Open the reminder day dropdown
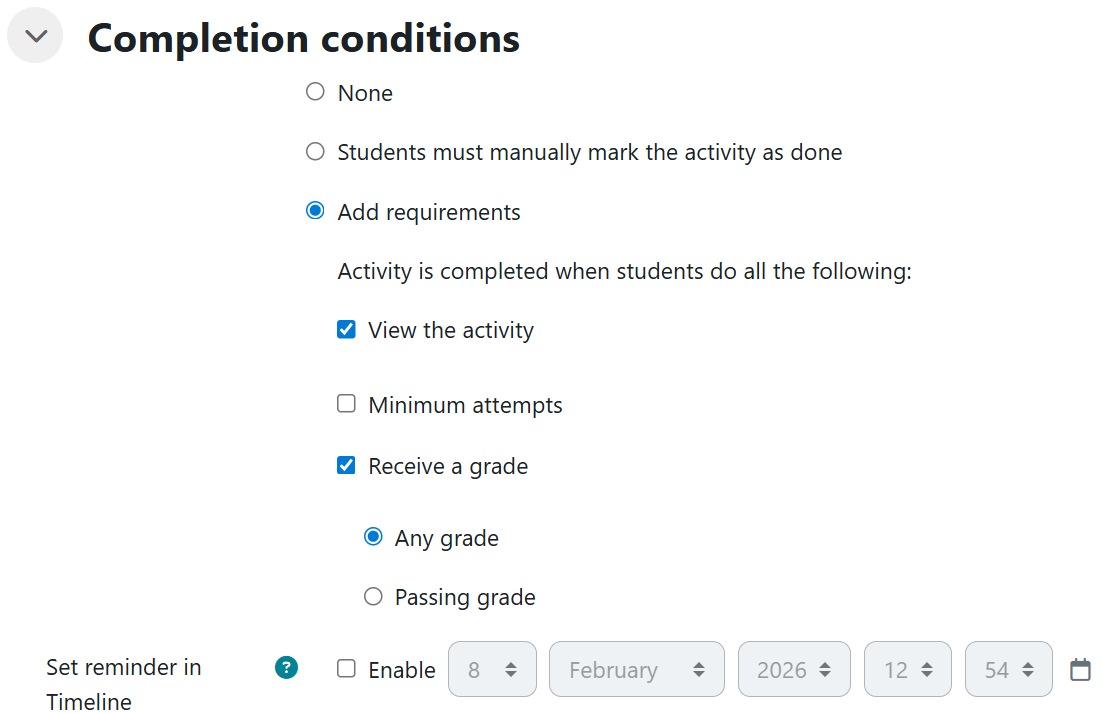This screenshot has height=713, width=1102. (492, 670)
